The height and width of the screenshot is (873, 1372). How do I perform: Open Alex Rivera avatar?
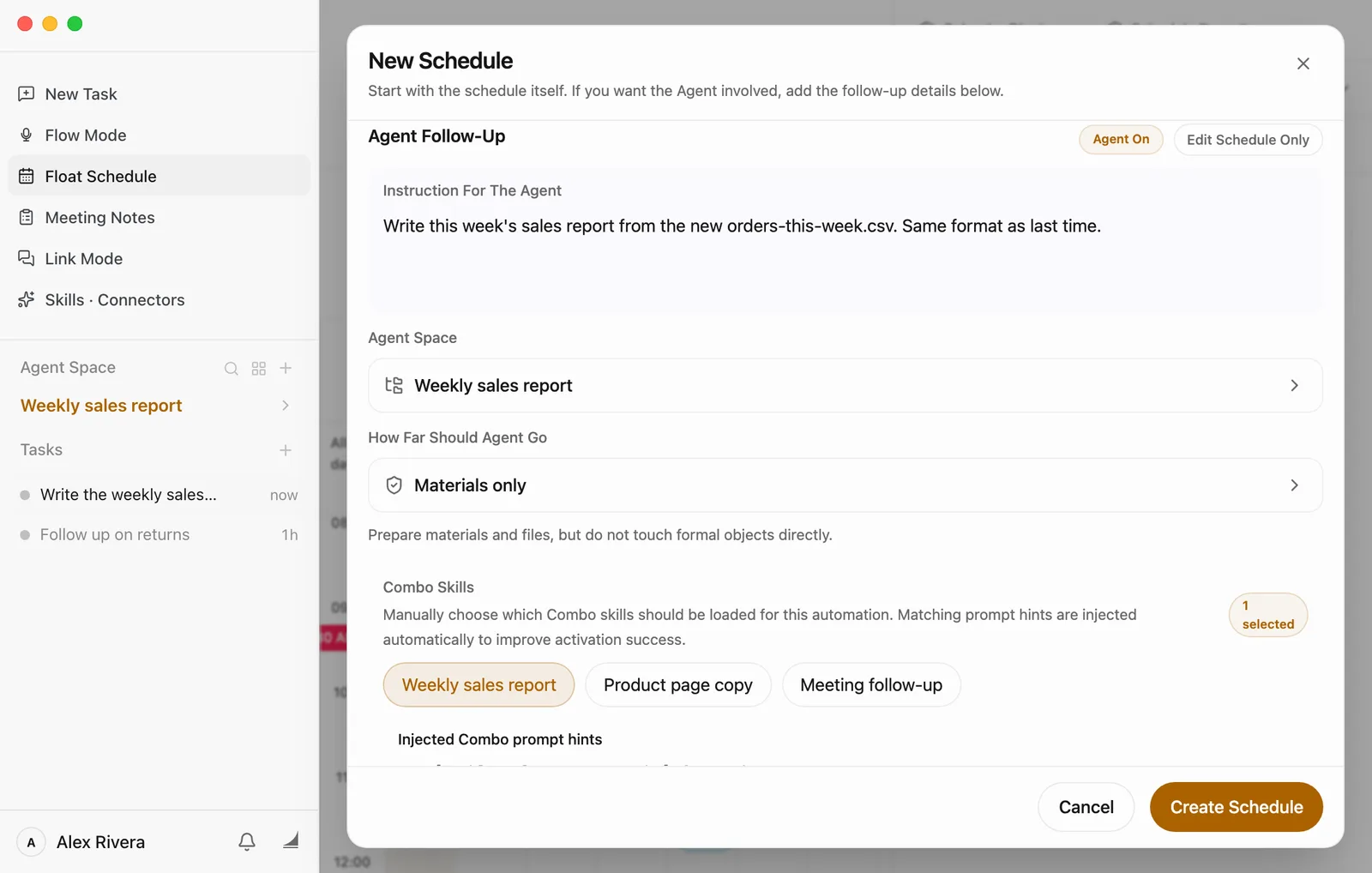point(31,842)
